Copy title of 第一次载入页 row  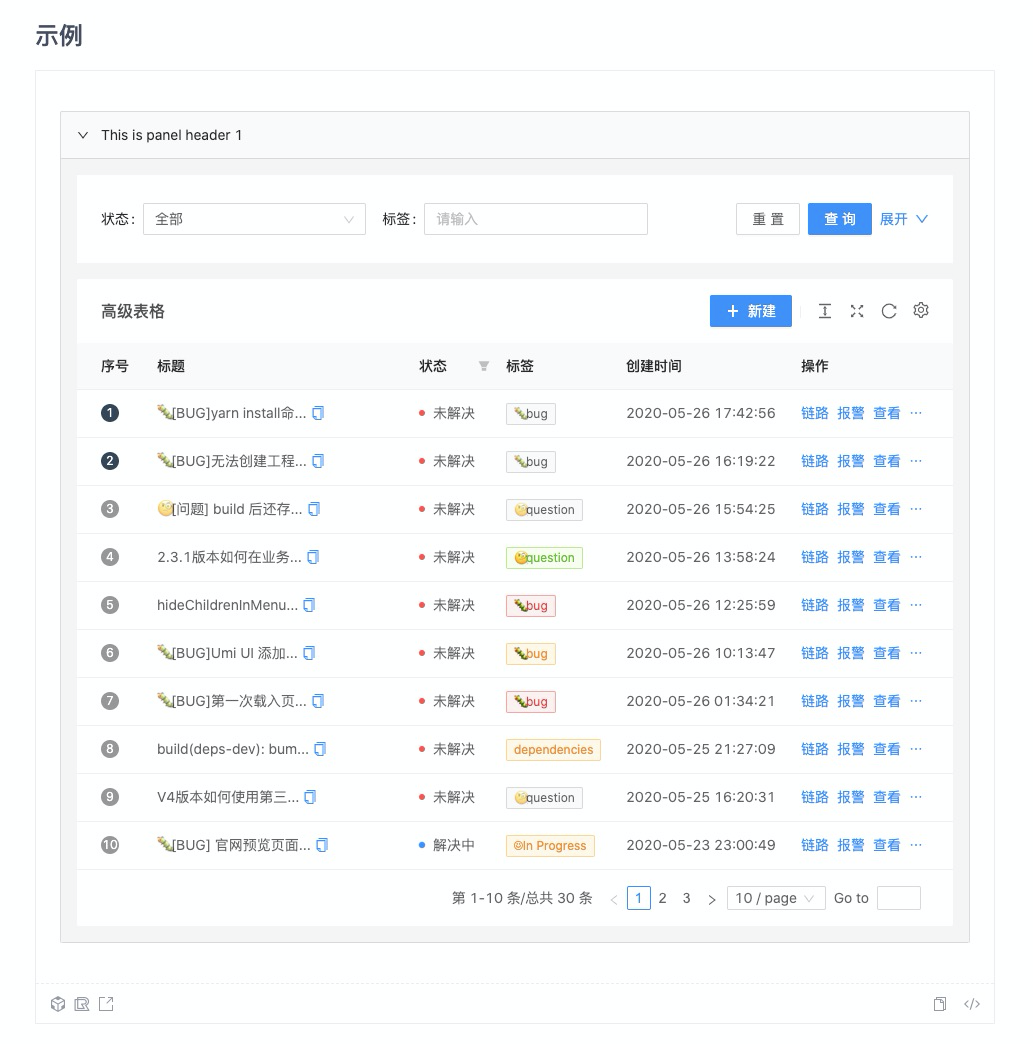pyautogui.click(x=318, y=701)
